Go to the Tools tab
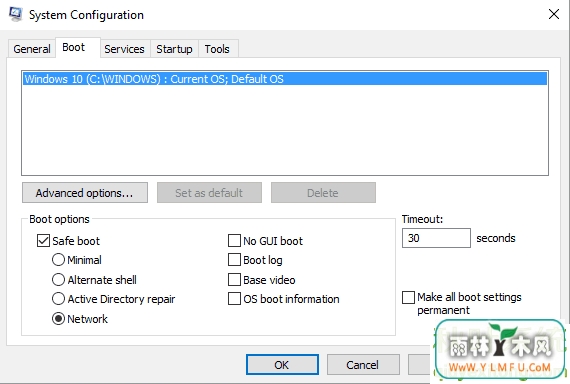 pos(217,49)
